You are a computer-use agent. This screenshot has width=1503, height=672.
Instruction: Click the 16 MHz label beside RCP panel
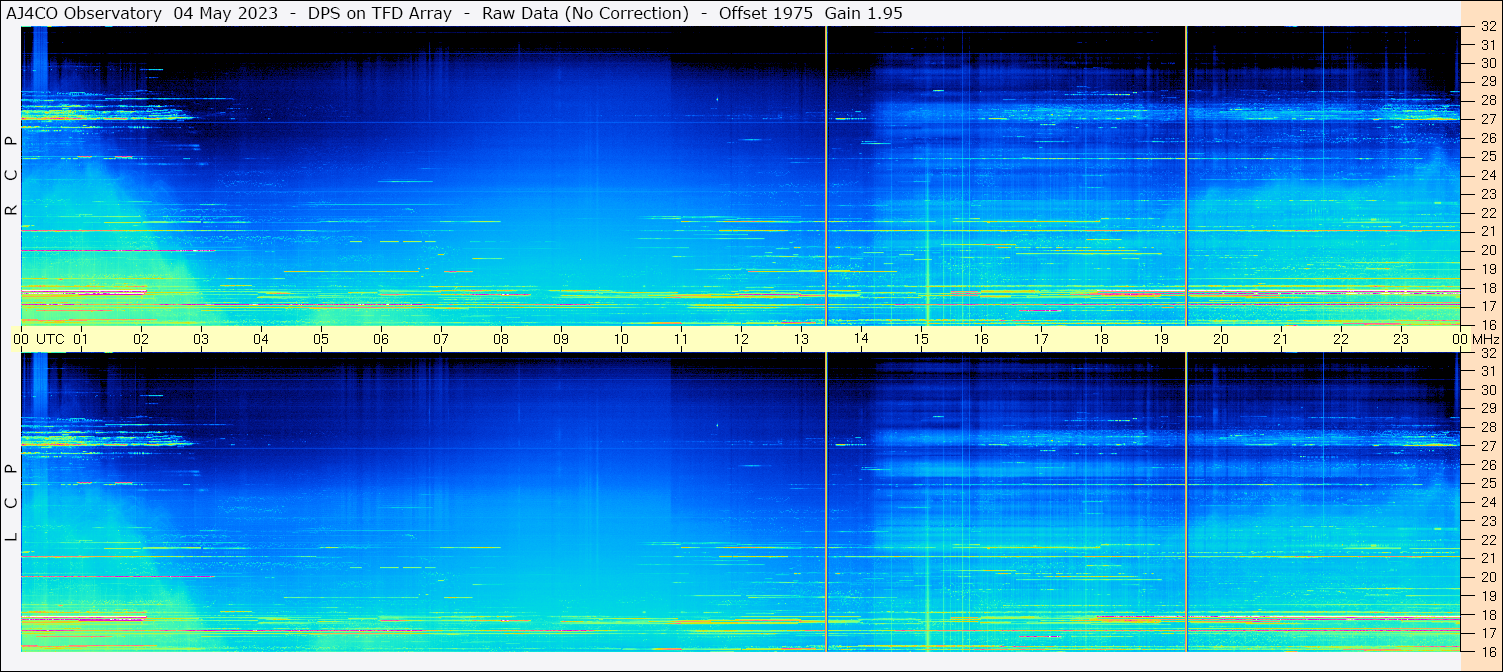coord(1488,324)
